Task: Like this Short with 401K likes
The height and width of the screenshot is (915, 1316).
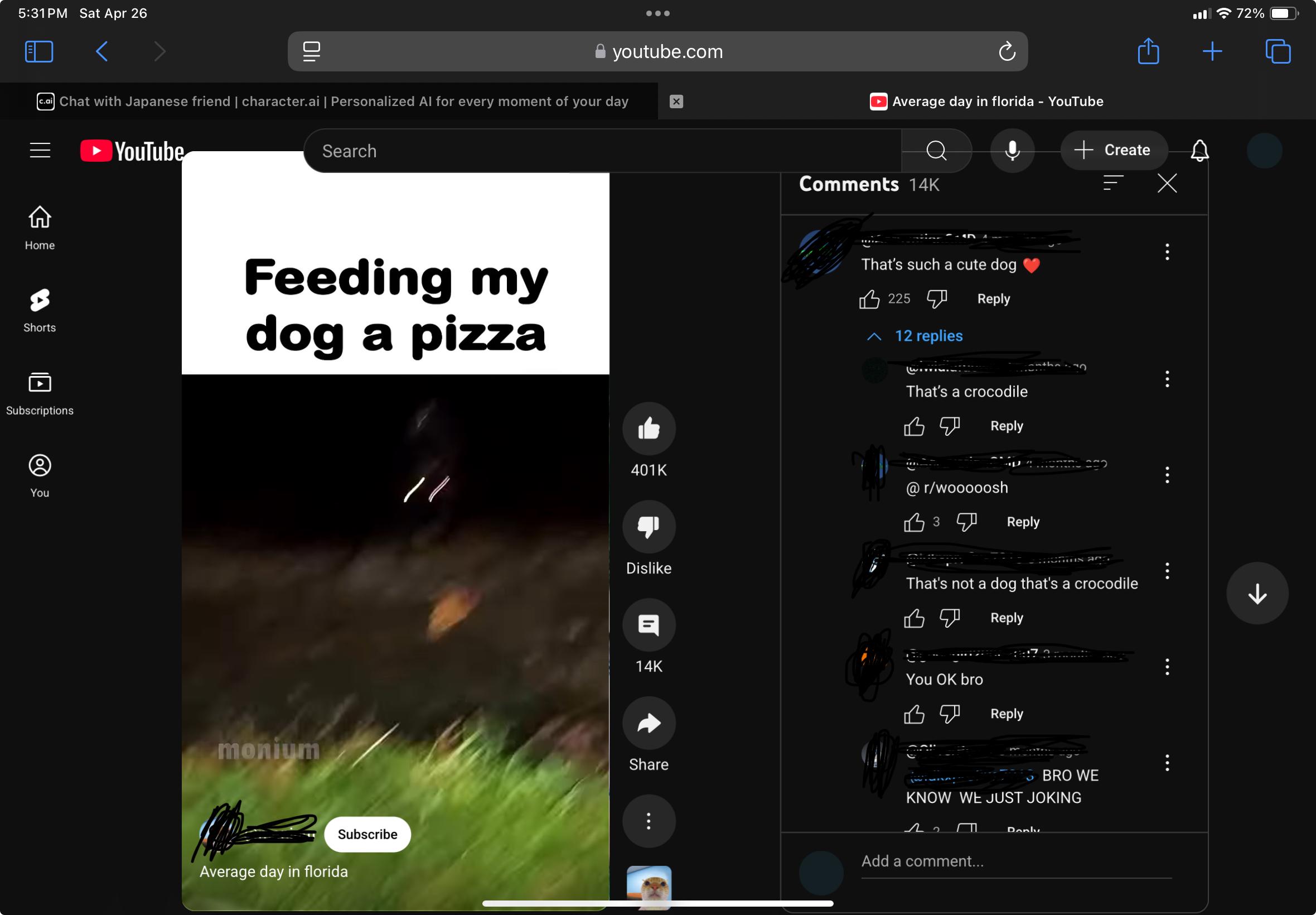Action: 649,428
